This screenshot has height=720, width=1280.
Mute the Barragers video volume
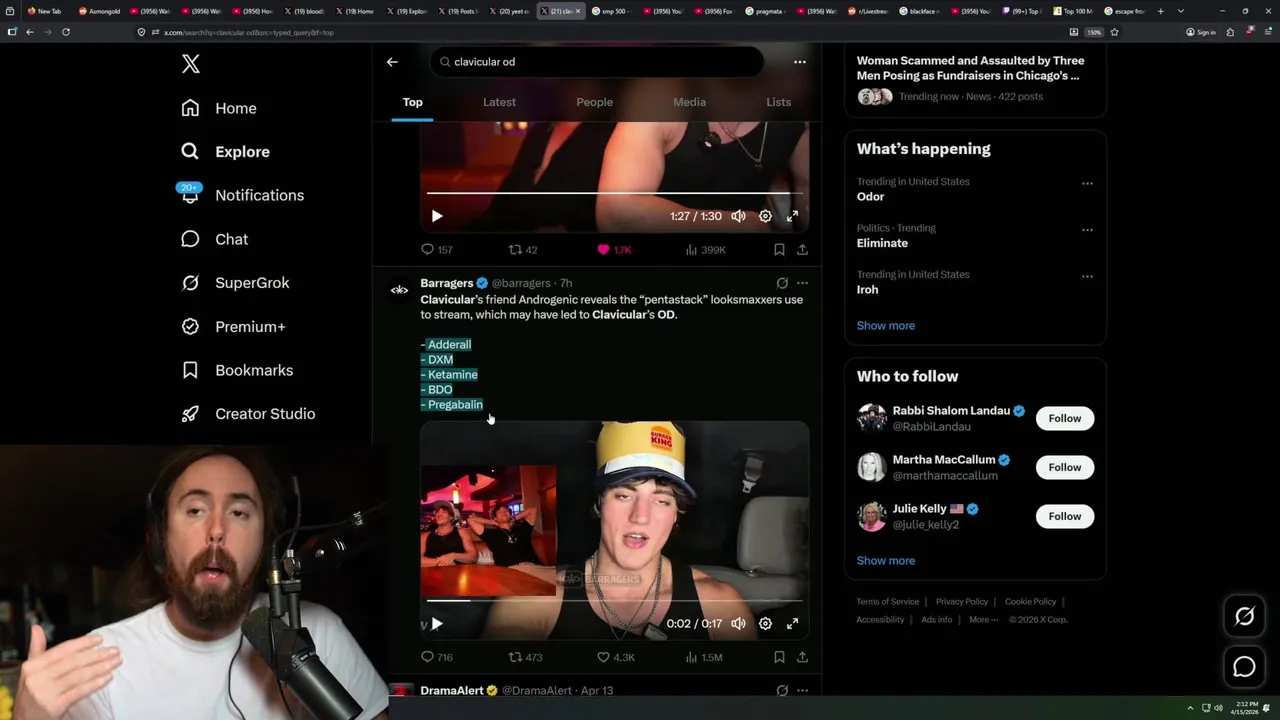pos(738,624)
